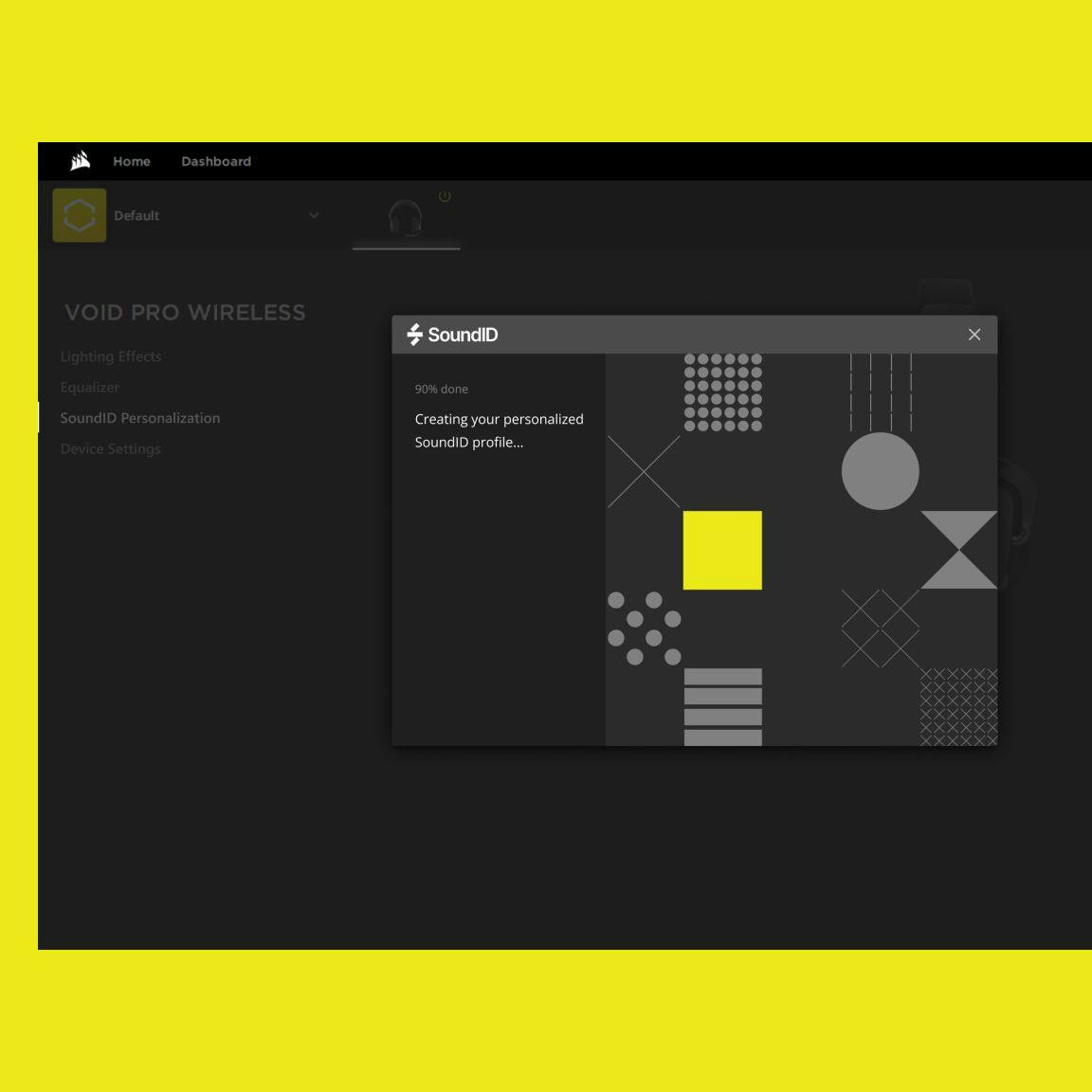Switch to the Dashboard view
The width and height of the screenshot is (1092, 1092).
coord(216,161)
